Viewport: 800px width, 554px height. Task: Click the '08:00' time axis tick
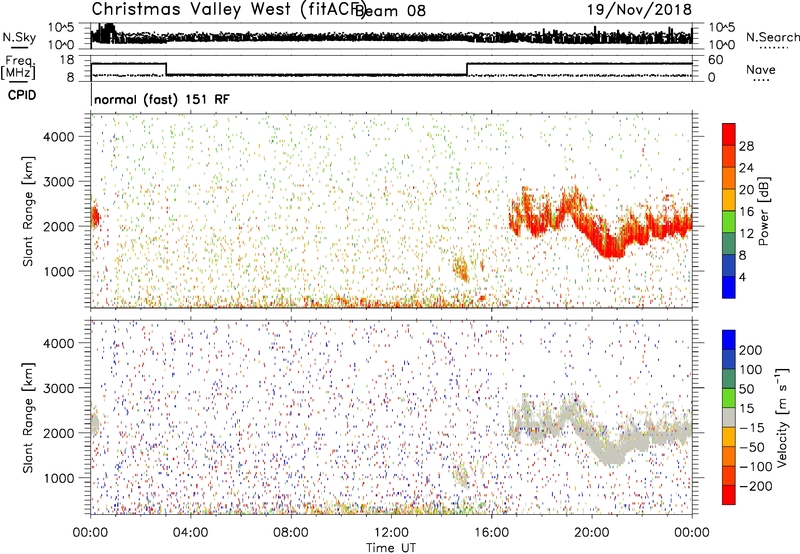pyautogui.click(x=291, y=533)
